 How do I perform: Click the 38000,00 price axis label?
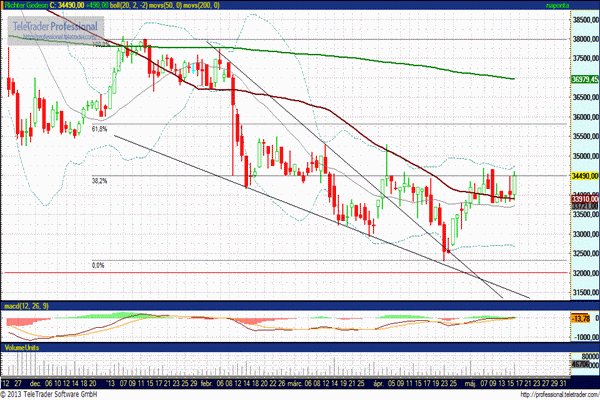tap(586, 39)
